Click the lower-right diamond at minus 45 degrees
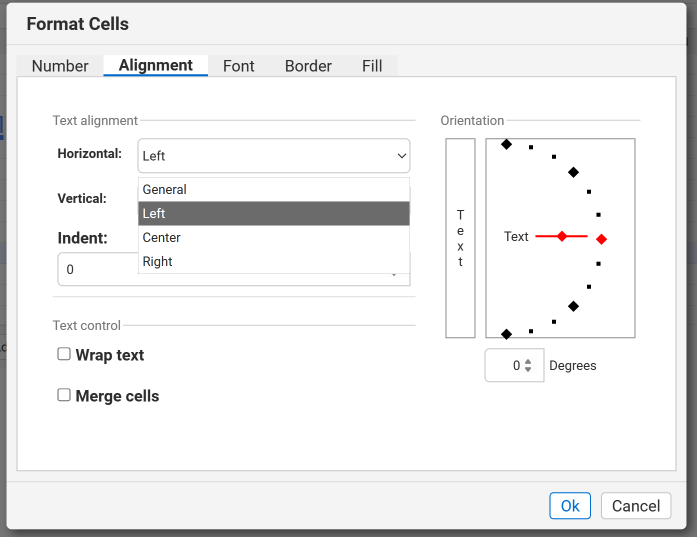 point(573,306)
